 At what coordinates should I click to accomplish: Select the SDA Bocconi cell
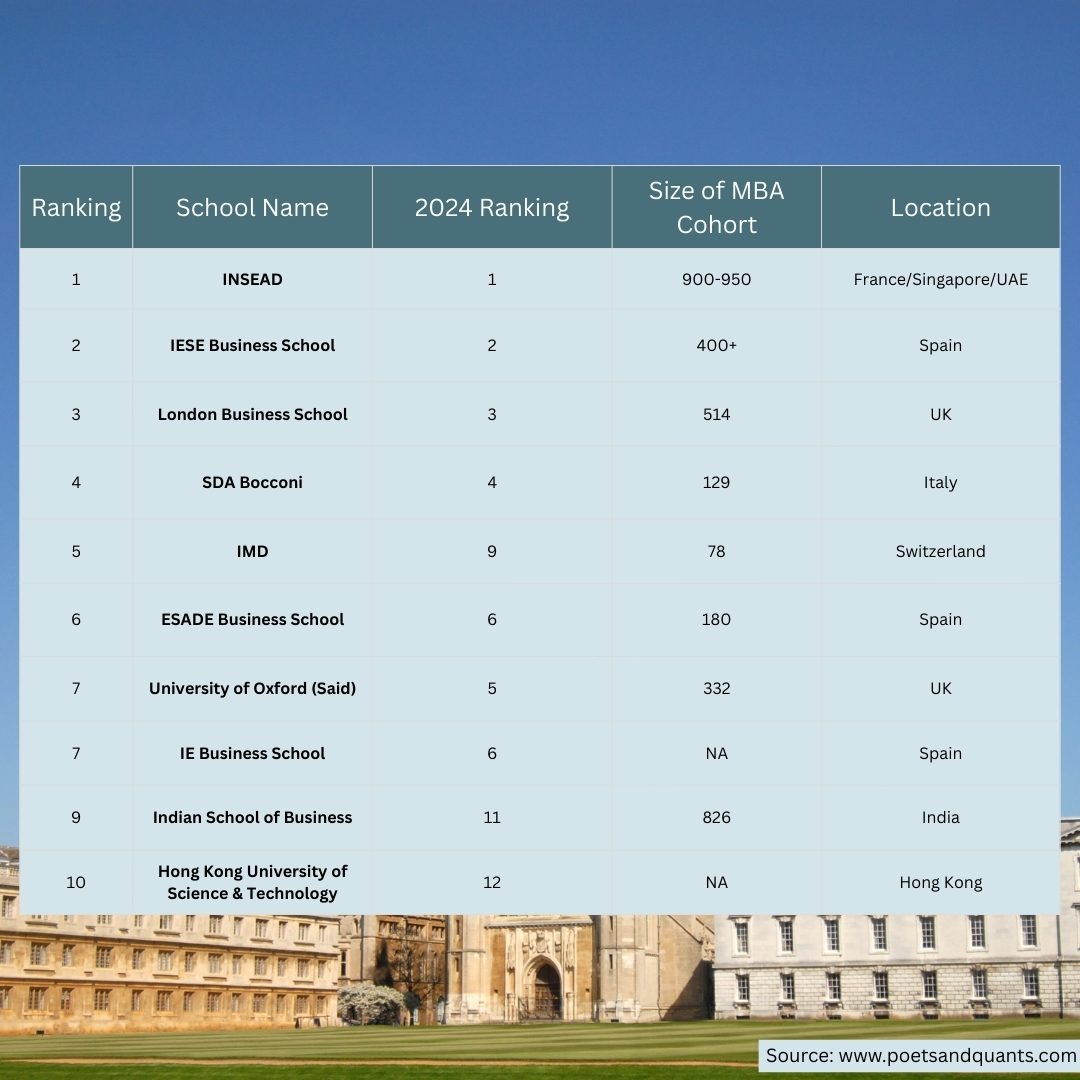point(252,483)
